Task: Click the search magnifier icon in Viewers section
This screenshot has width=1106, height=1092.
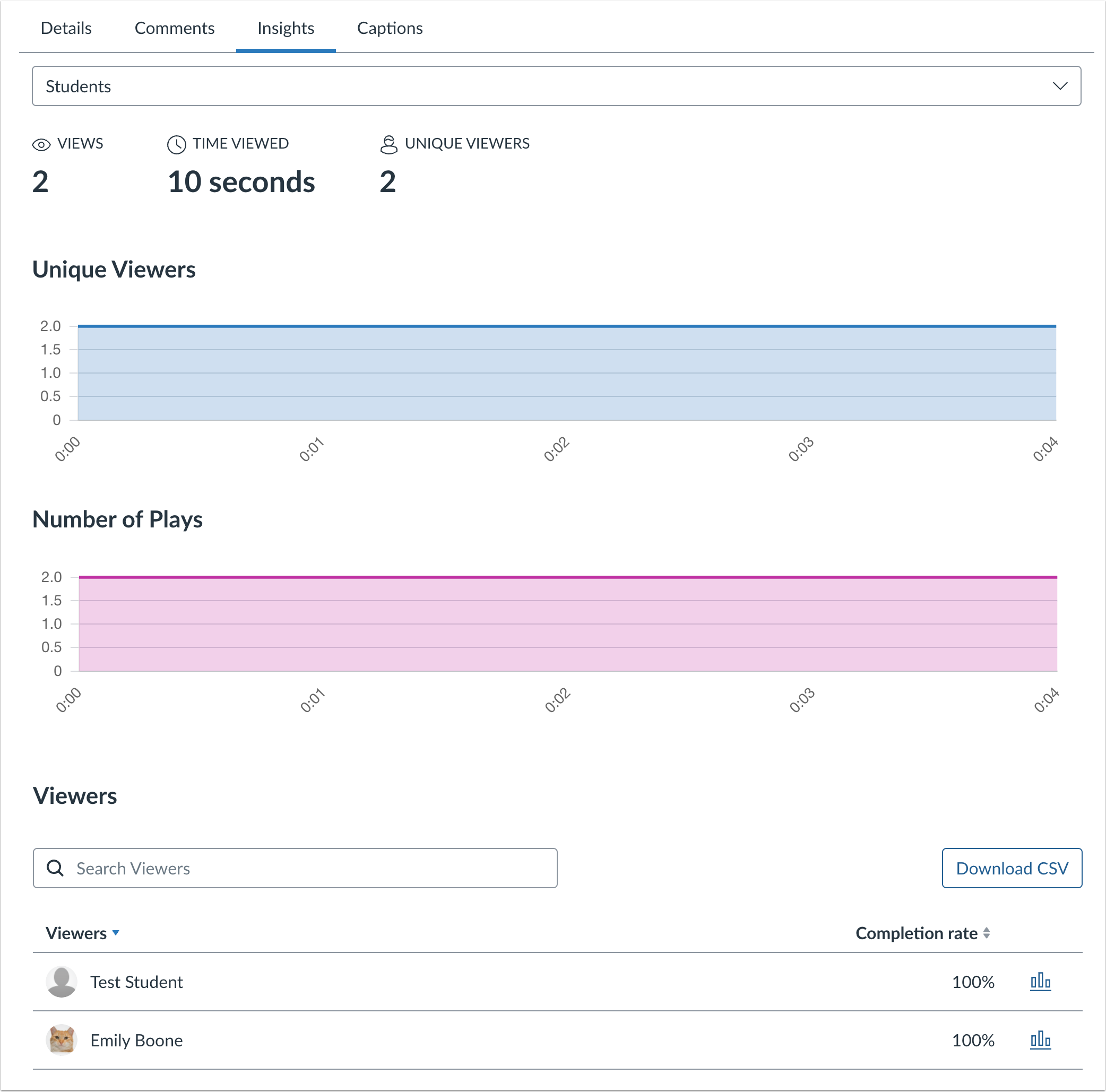Action: pyautogui.click(x=55, y=868)
